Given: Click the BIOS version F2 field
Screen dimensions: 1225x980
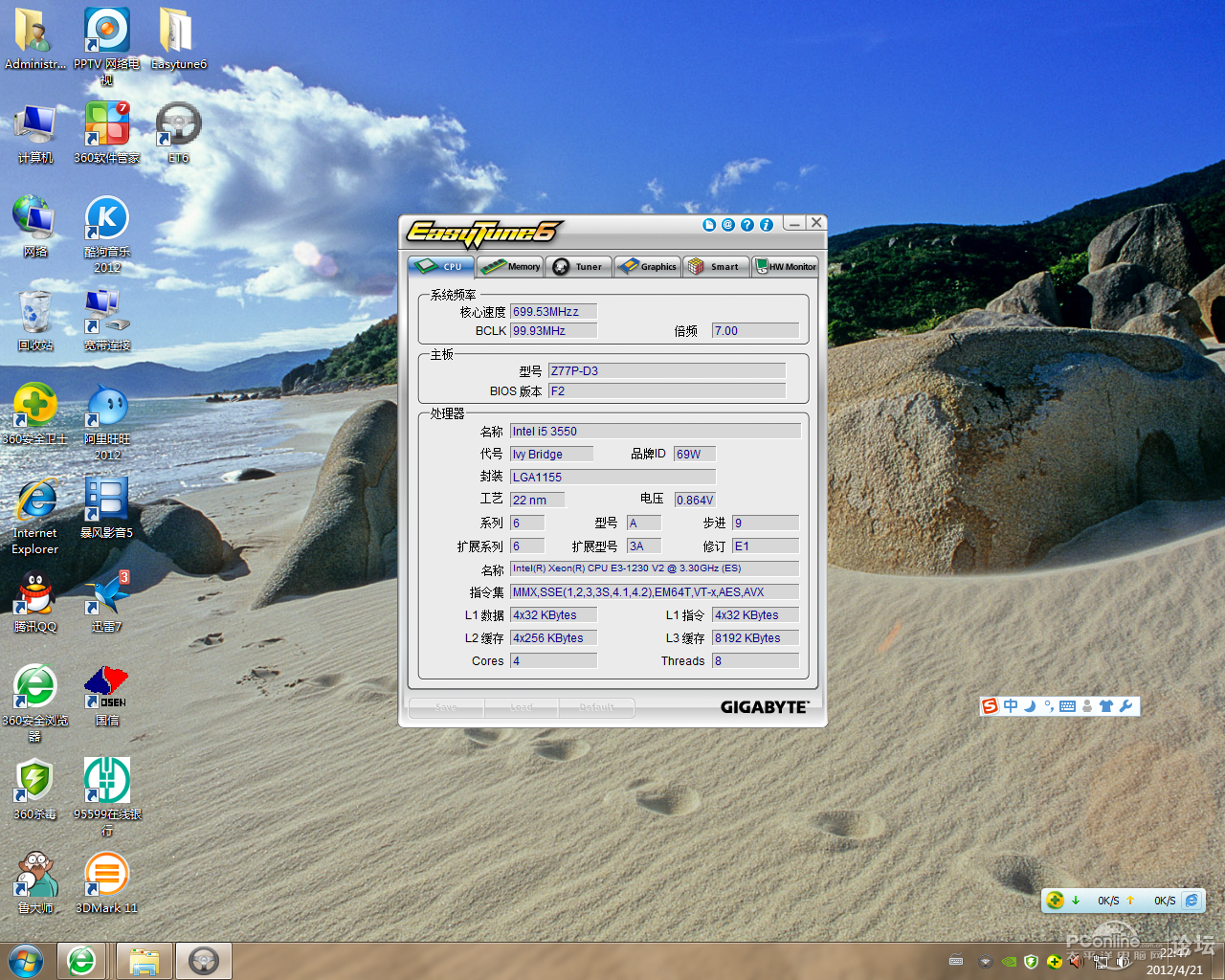Looking at the screenshot, I should point(667,390).
